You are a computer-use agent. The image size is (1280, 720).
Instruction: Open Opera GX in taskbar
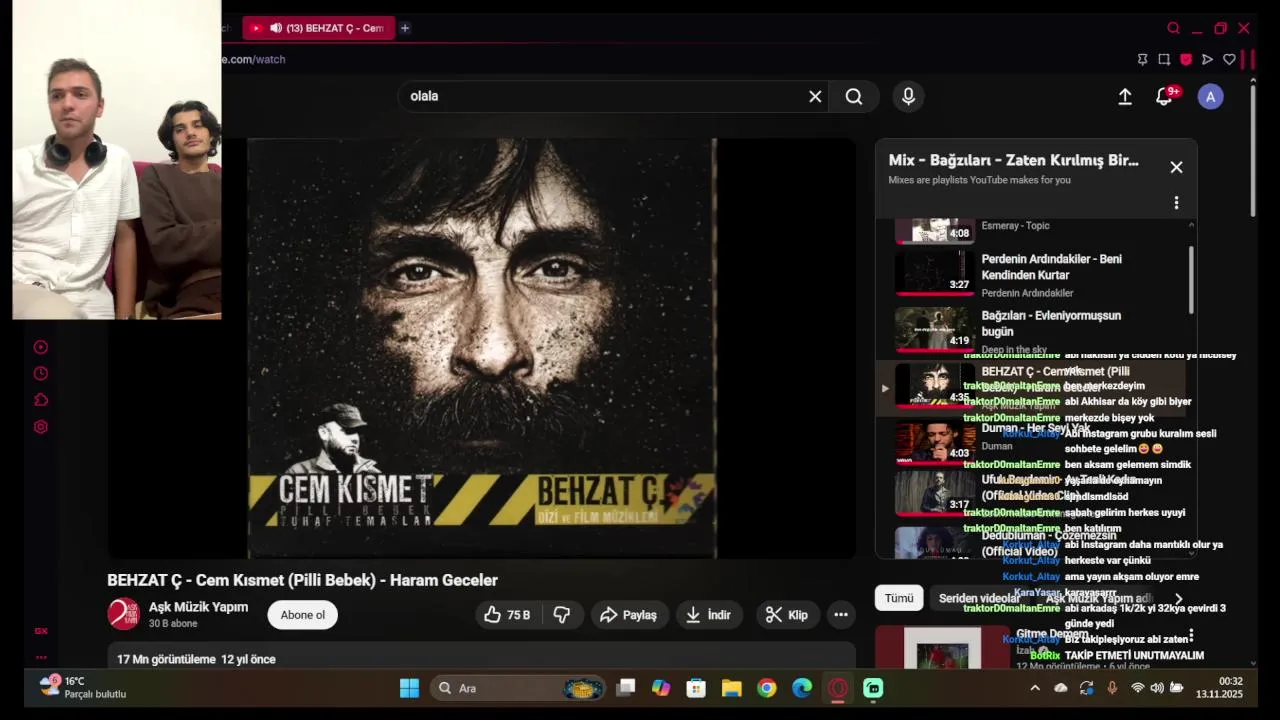pyautogui.click(x=838, y=688)
